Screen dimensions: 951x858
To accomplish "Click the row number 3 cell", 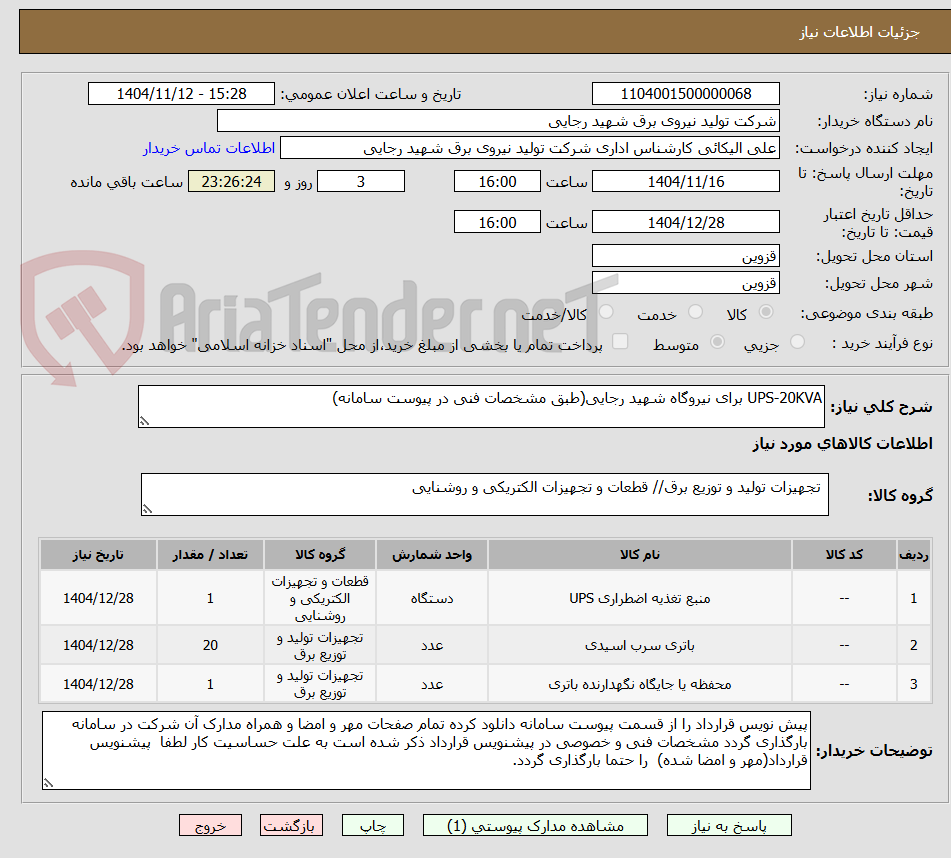I will click(913, 684).
